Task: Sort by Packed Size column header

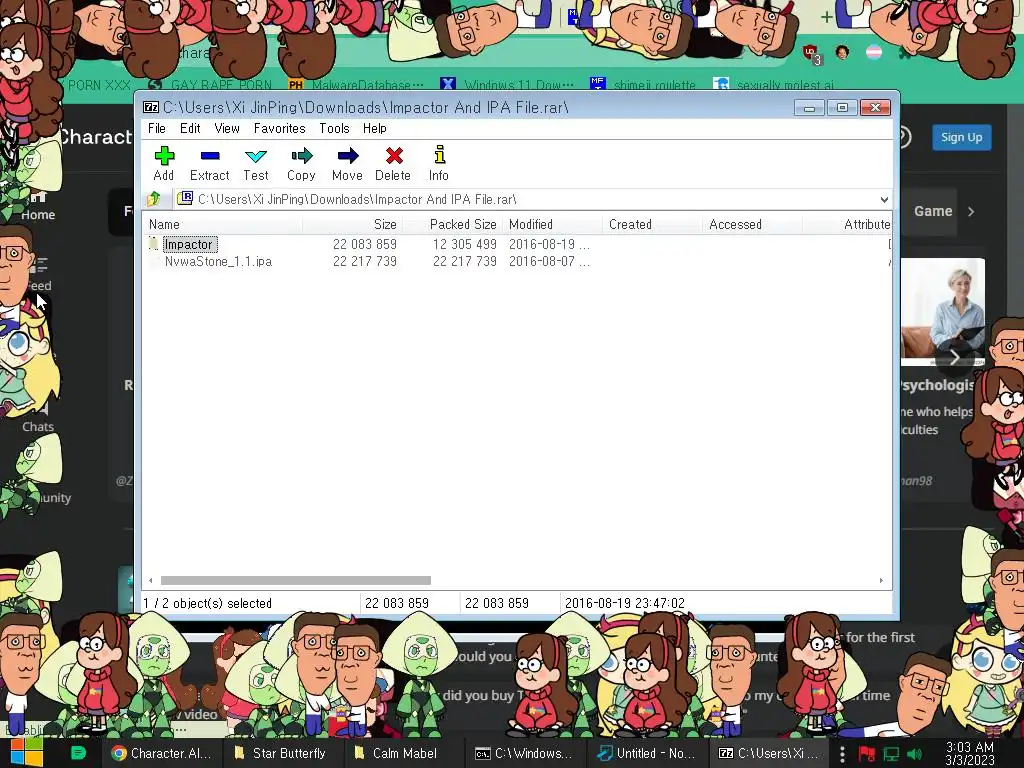Action: pyautogui.click(x=453, y=225)
